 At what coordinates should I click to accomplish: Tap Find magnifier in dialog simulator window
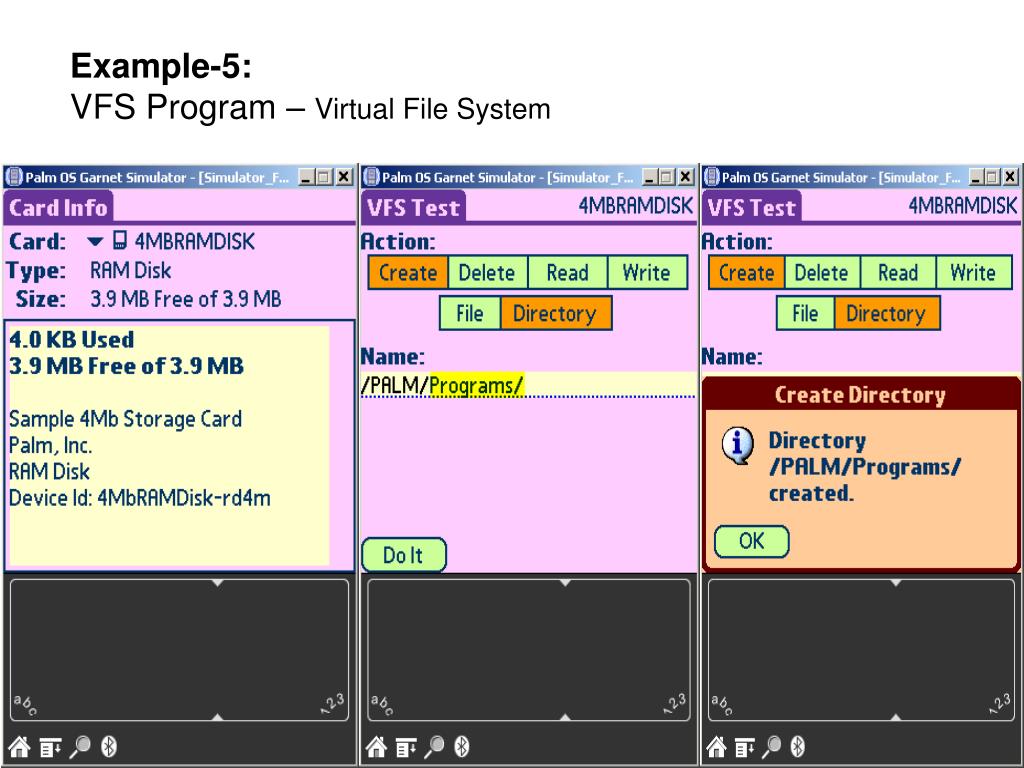[x=772, y=746]
